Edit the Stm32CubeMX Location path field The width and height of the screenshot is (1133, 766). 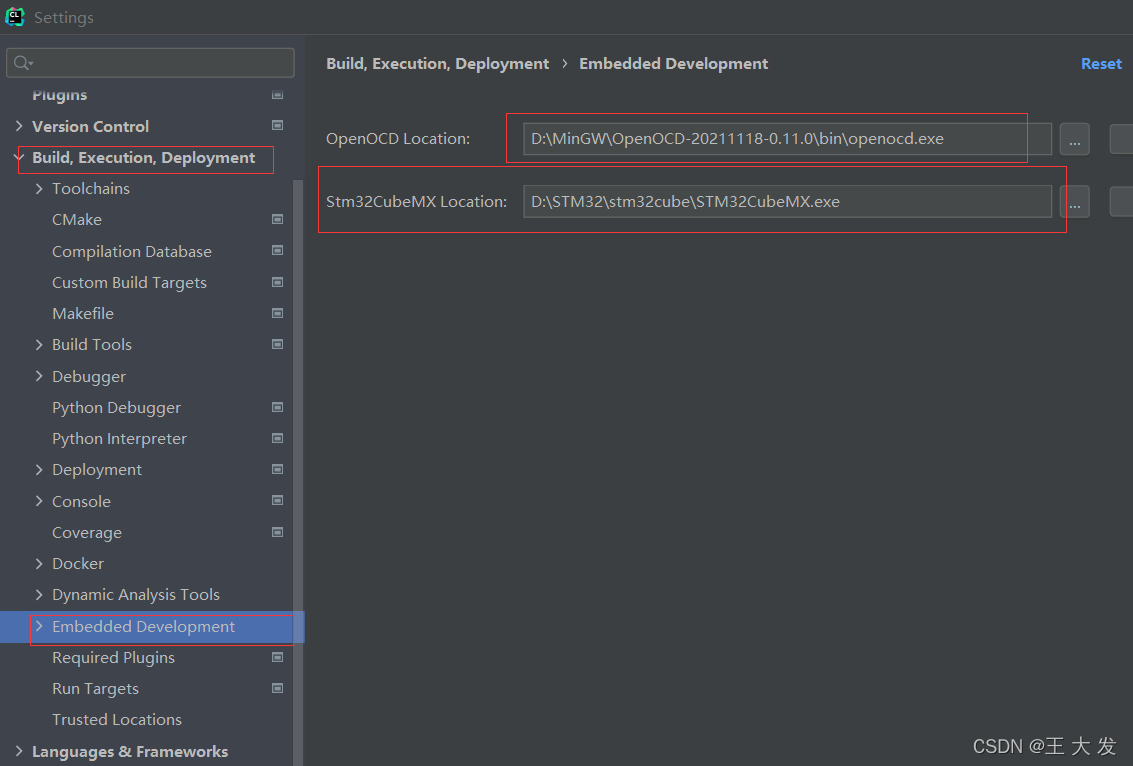tap(787, 202)
